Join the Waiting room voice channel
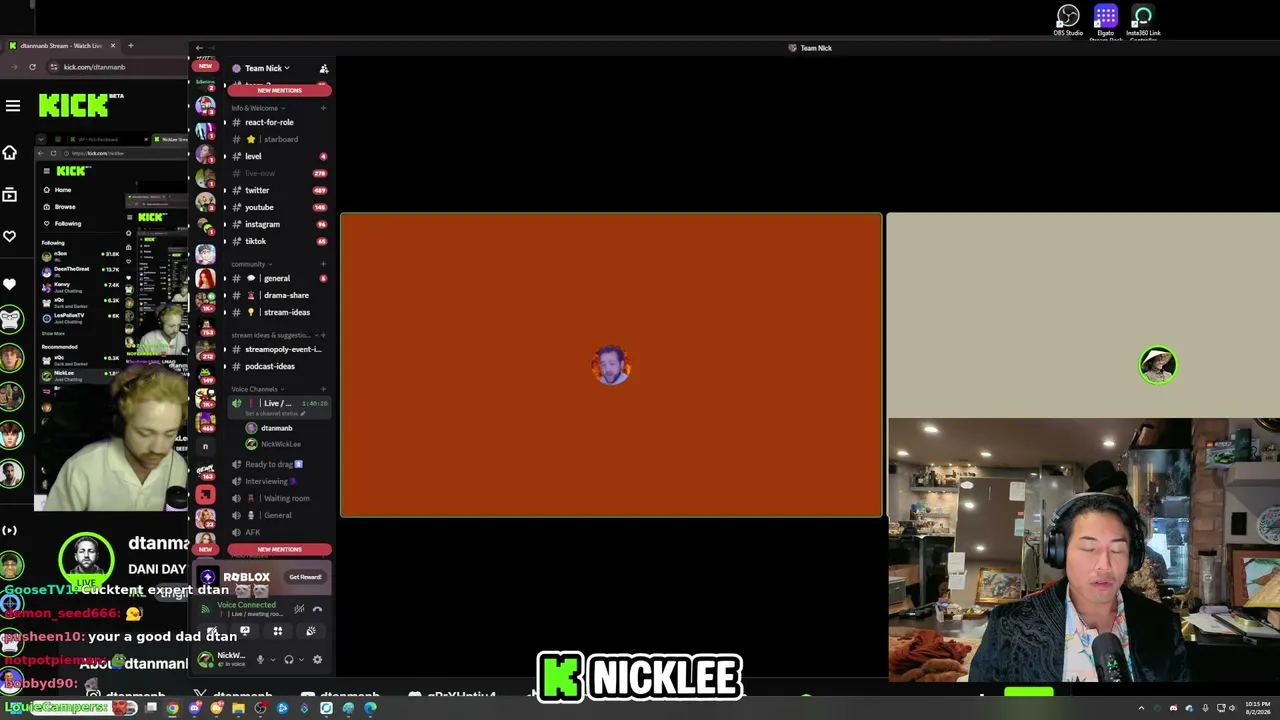1280x720 pixels. pos(278,498)
